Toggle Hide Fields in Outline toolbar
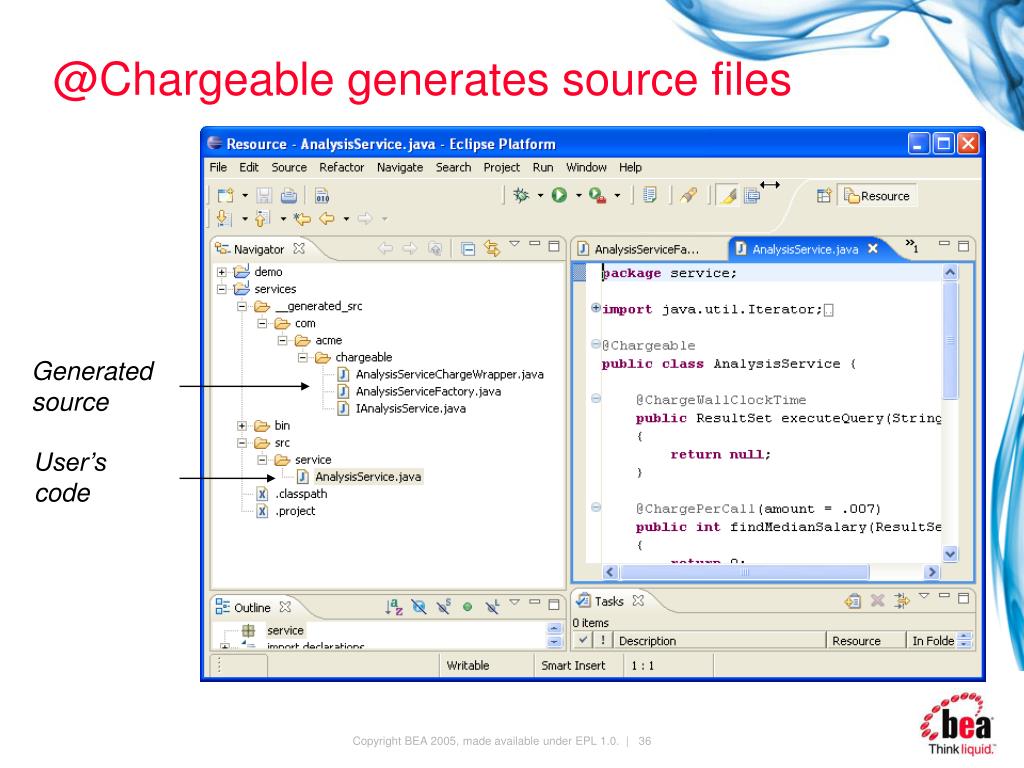Screen dimensions: 1024x768 (419, 607)
